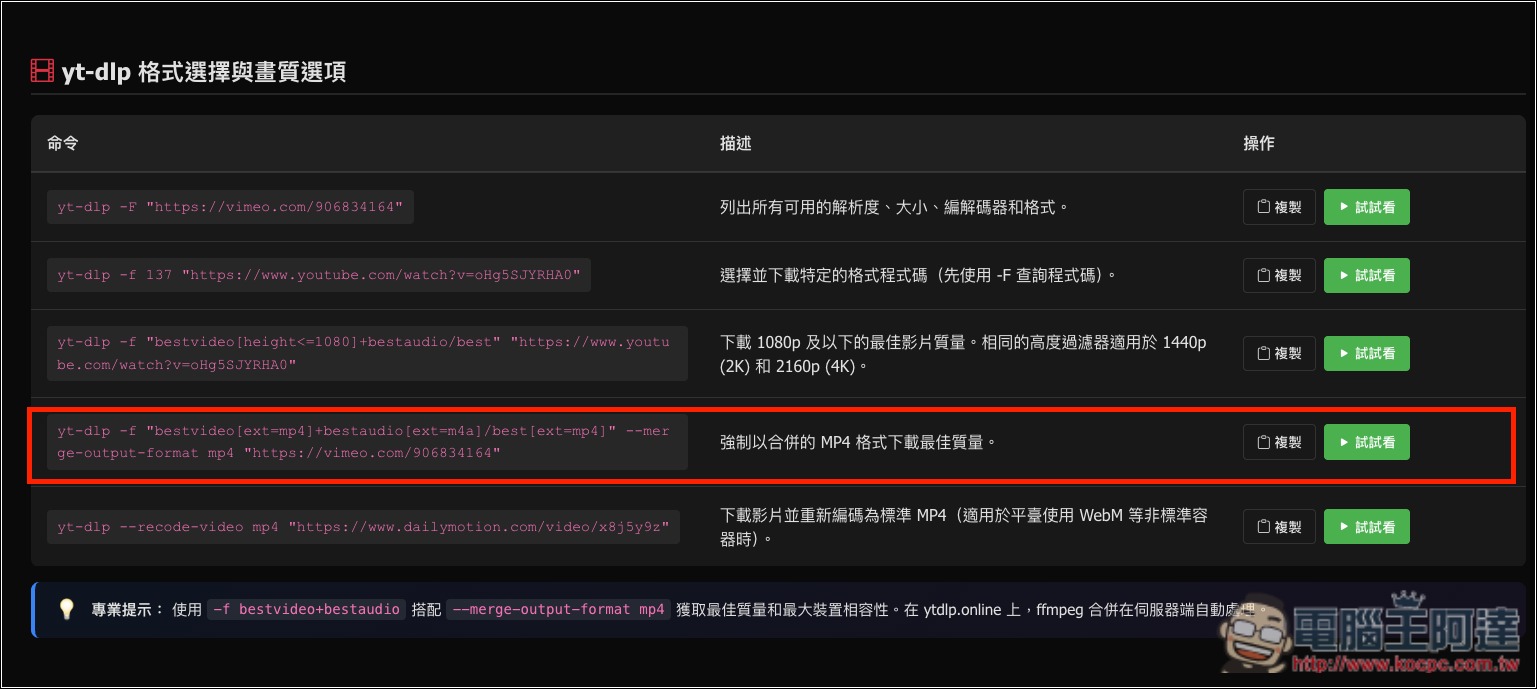The height and width of the screenshot is (689, 1537).
Task: Click the yt-dlp -f 137 youtube command
Action: 319,275
